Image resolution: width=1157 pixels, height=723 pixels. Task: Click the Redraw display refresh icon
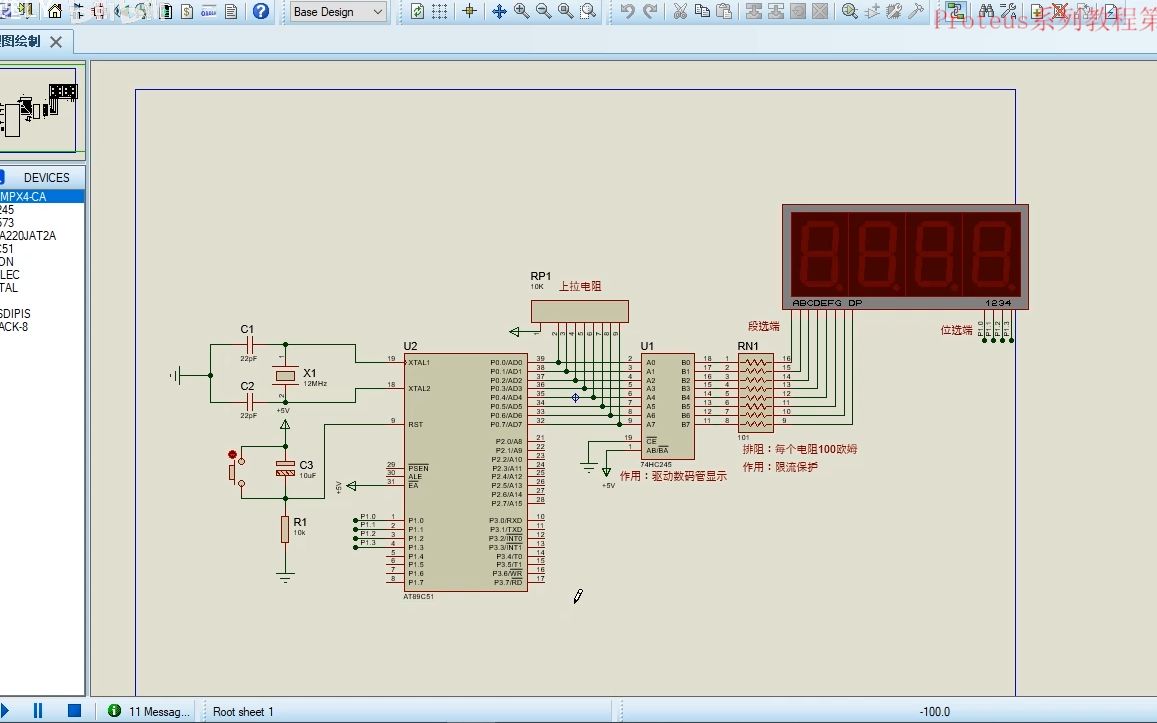(417, 12)
